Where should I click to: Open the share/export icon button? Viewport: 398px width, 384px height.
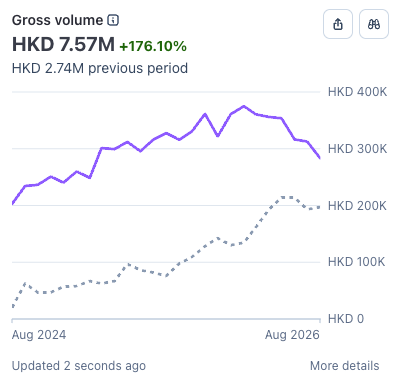pyautogui.click(x=338, y=24)
